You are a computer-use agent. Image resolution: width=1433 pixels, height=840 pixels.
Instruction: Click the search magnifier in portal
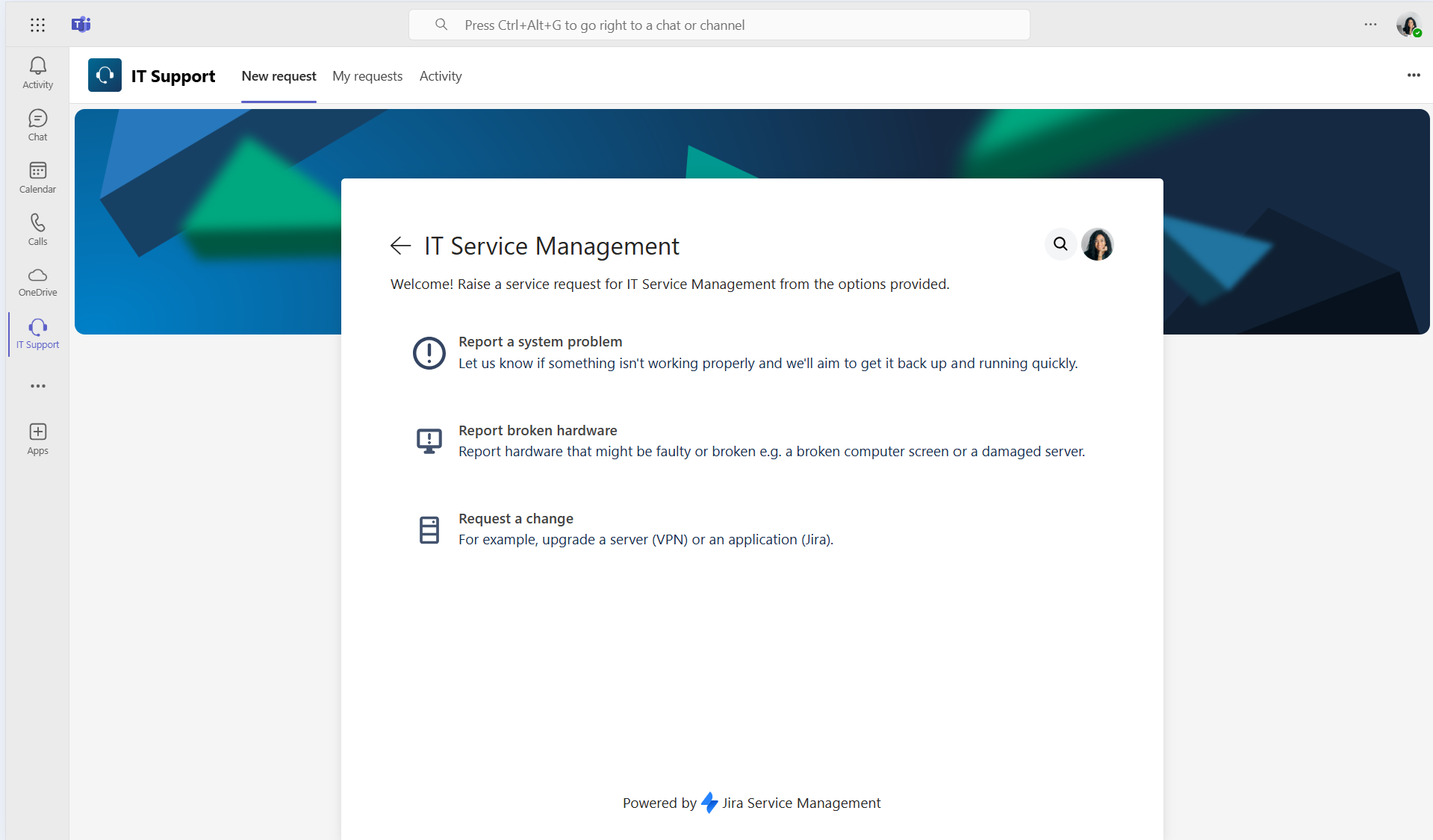[x=1060, y=244]
